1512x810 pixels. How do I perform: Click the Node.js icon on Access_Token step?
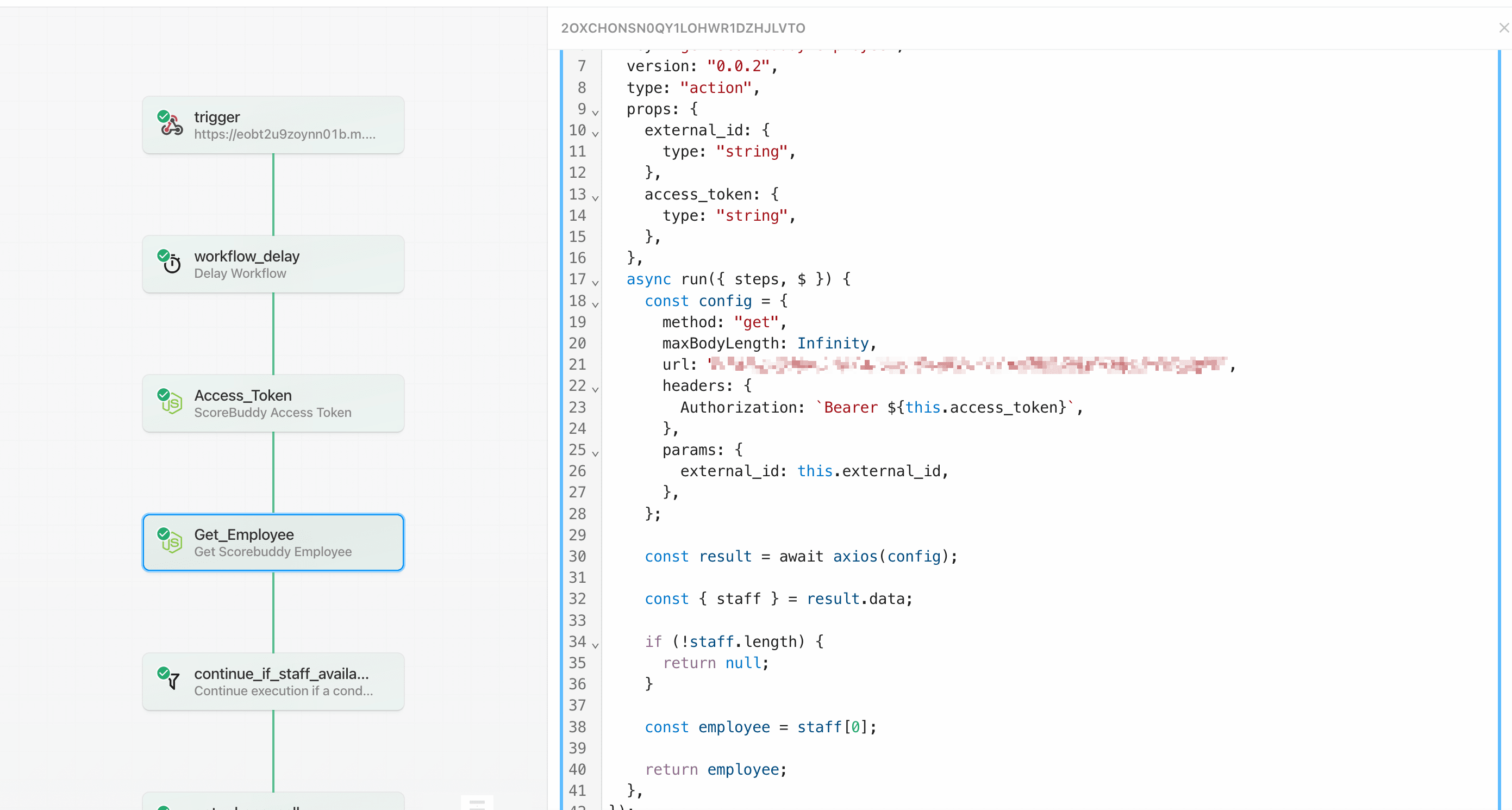point(173,404)
